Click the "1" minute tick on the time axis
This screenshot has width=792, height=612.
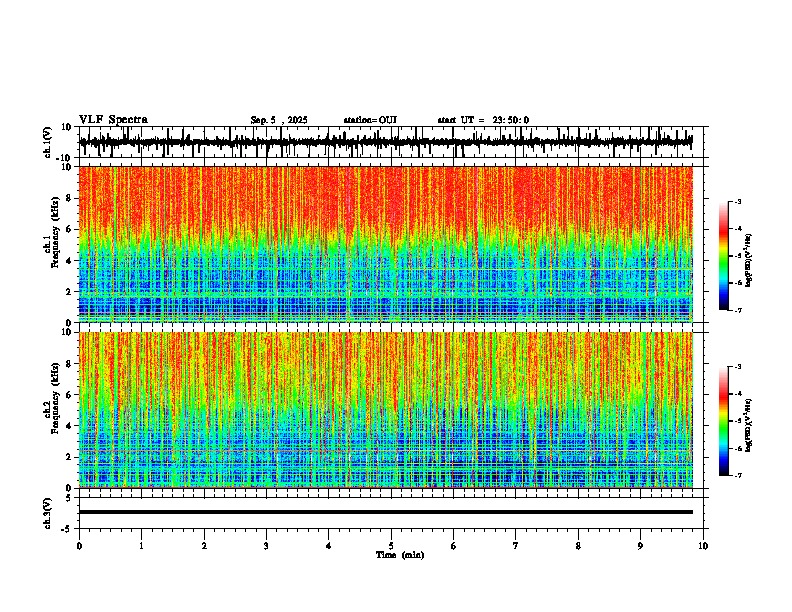click(x=141, y=546)
